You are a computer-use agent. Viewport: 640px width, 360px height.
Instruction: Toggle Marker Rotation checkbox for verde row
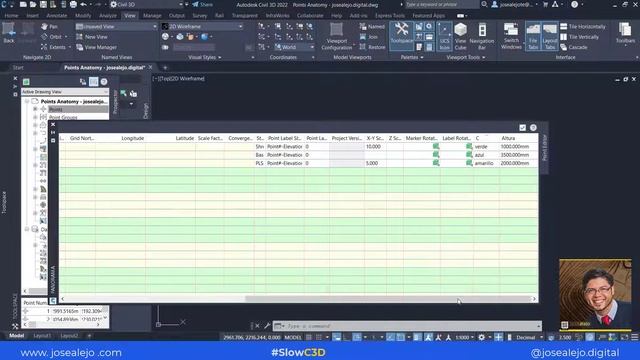pos(436,147)
